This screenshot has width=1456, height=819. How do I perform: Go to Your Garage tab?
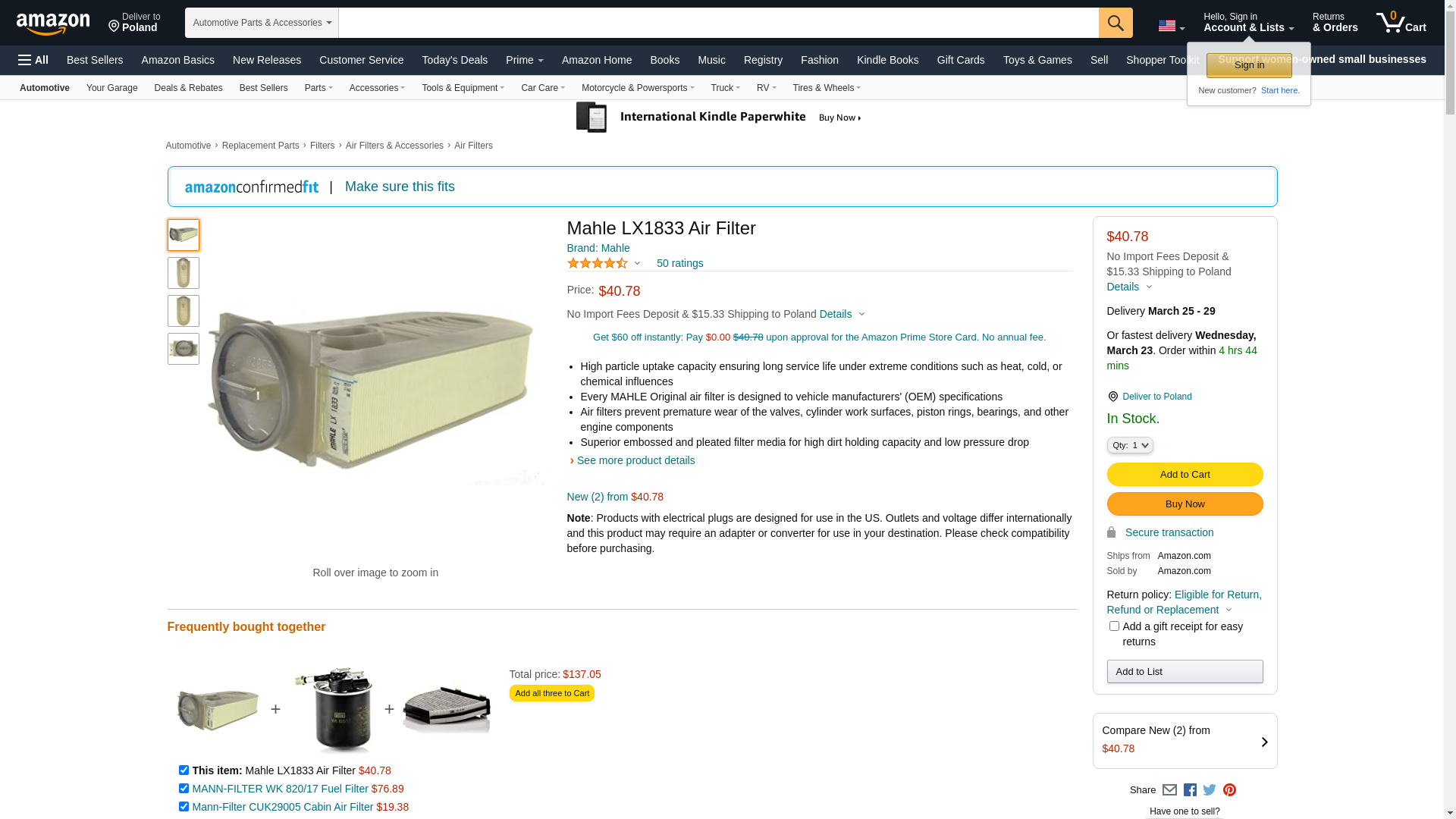[x=111, y=88]
